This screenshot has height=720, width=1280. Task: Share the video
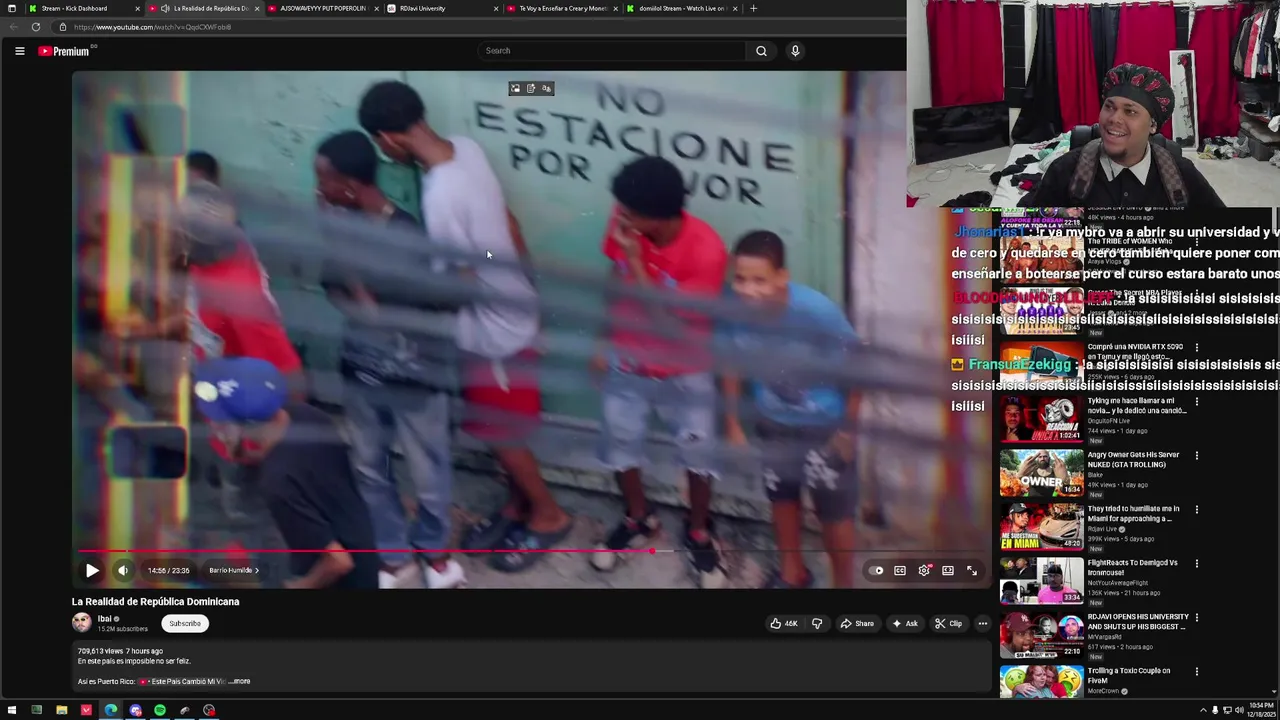pyautogui.click(x=857, y=624)
